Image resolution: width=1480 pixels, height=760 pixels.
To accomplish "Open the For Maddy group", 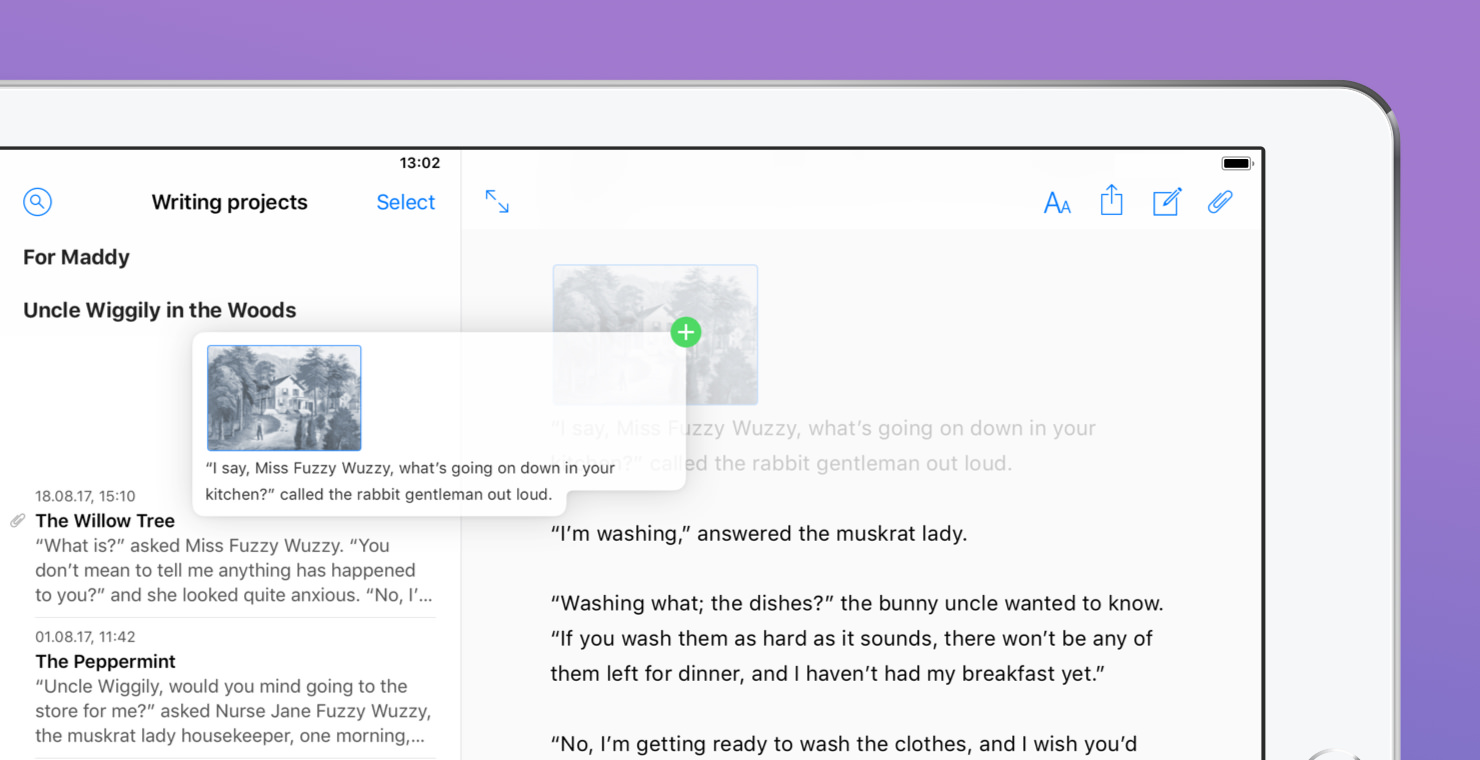I will click(x=76, y=257).
